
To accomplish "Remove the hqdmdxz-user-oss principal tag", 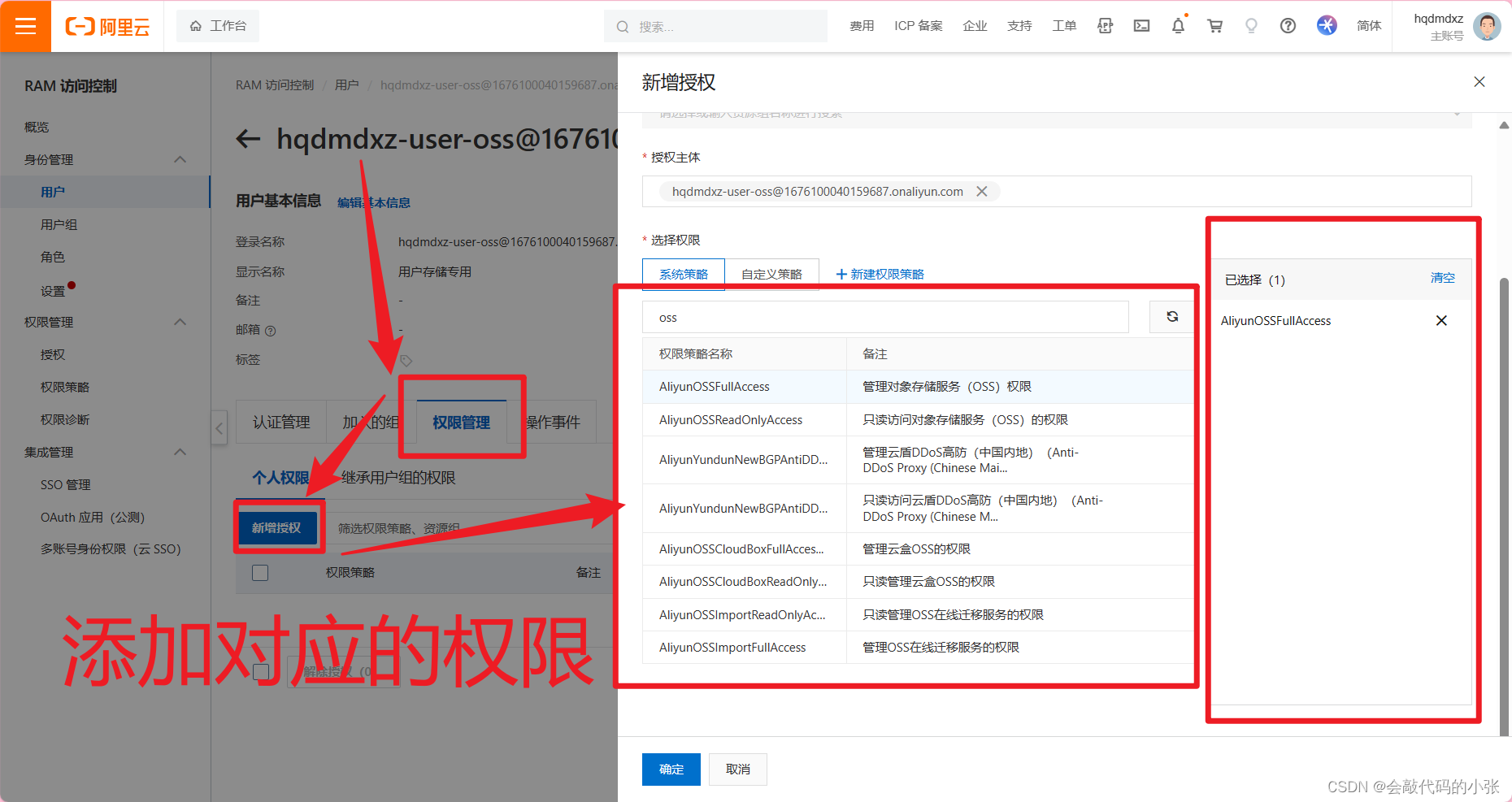I will 982,192.
